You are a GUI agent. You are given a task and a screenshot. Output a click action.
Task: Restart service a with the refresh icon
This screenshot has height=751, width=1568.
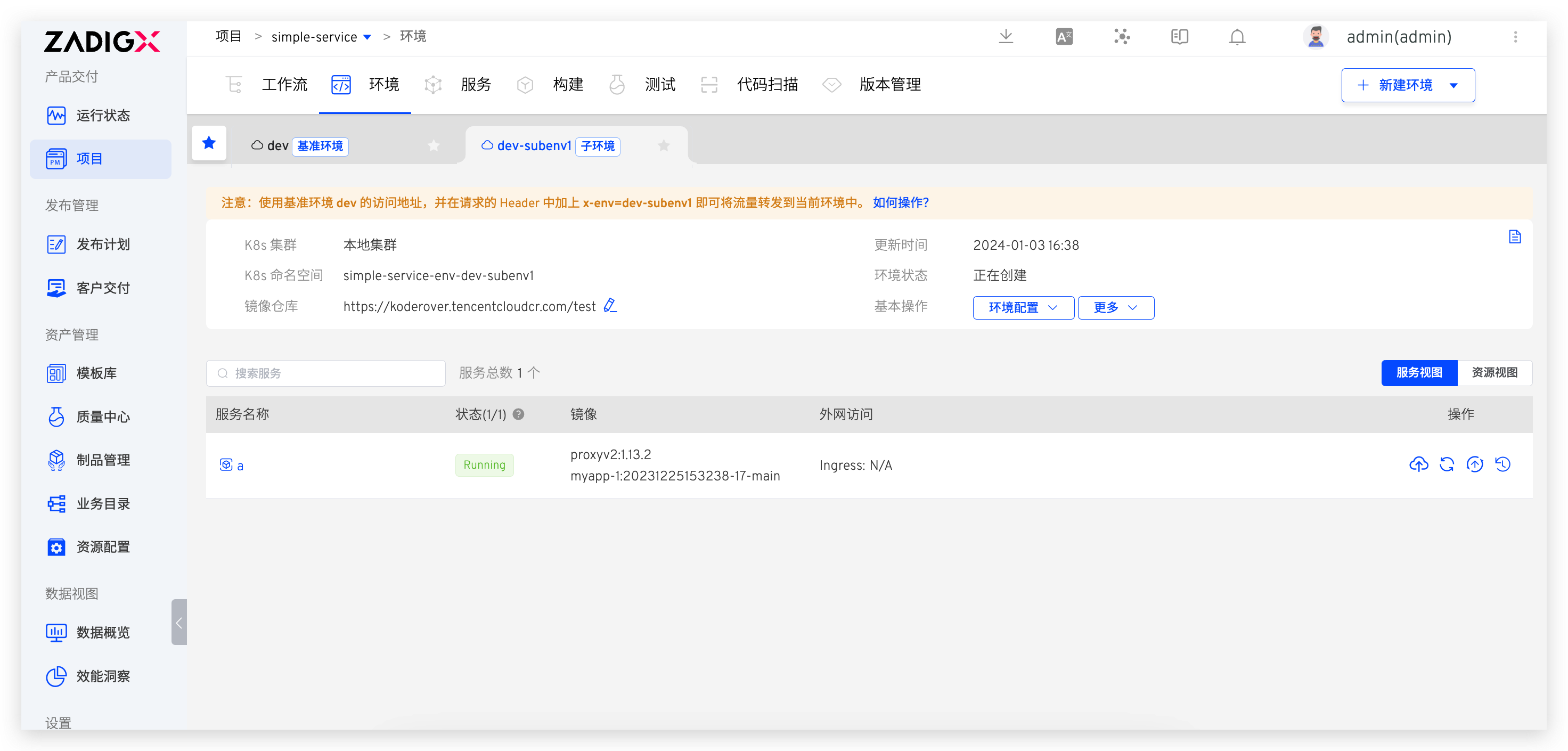pos(1446,464)
